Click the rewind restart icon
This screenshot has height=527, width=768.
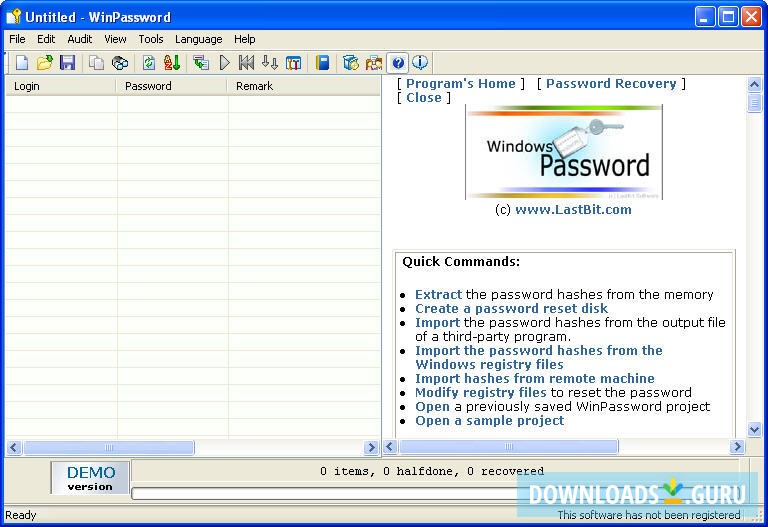[x=246, y=63]
